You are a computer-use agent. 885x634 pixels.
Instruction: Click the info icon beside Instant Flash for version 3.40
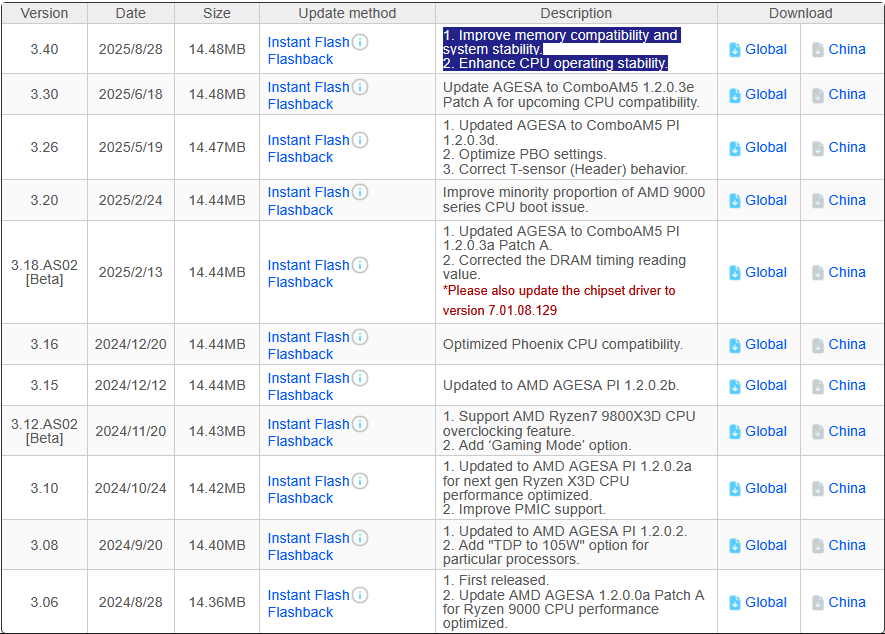[x=360, y=42]
